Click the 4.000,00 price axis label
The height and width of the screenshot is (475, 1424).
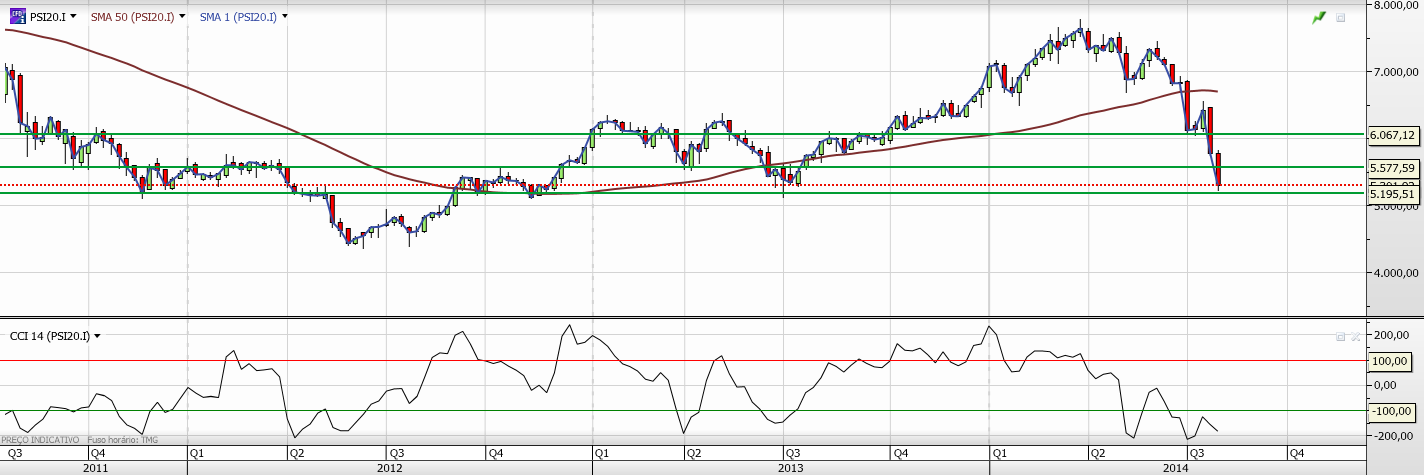coord(1397,272)
